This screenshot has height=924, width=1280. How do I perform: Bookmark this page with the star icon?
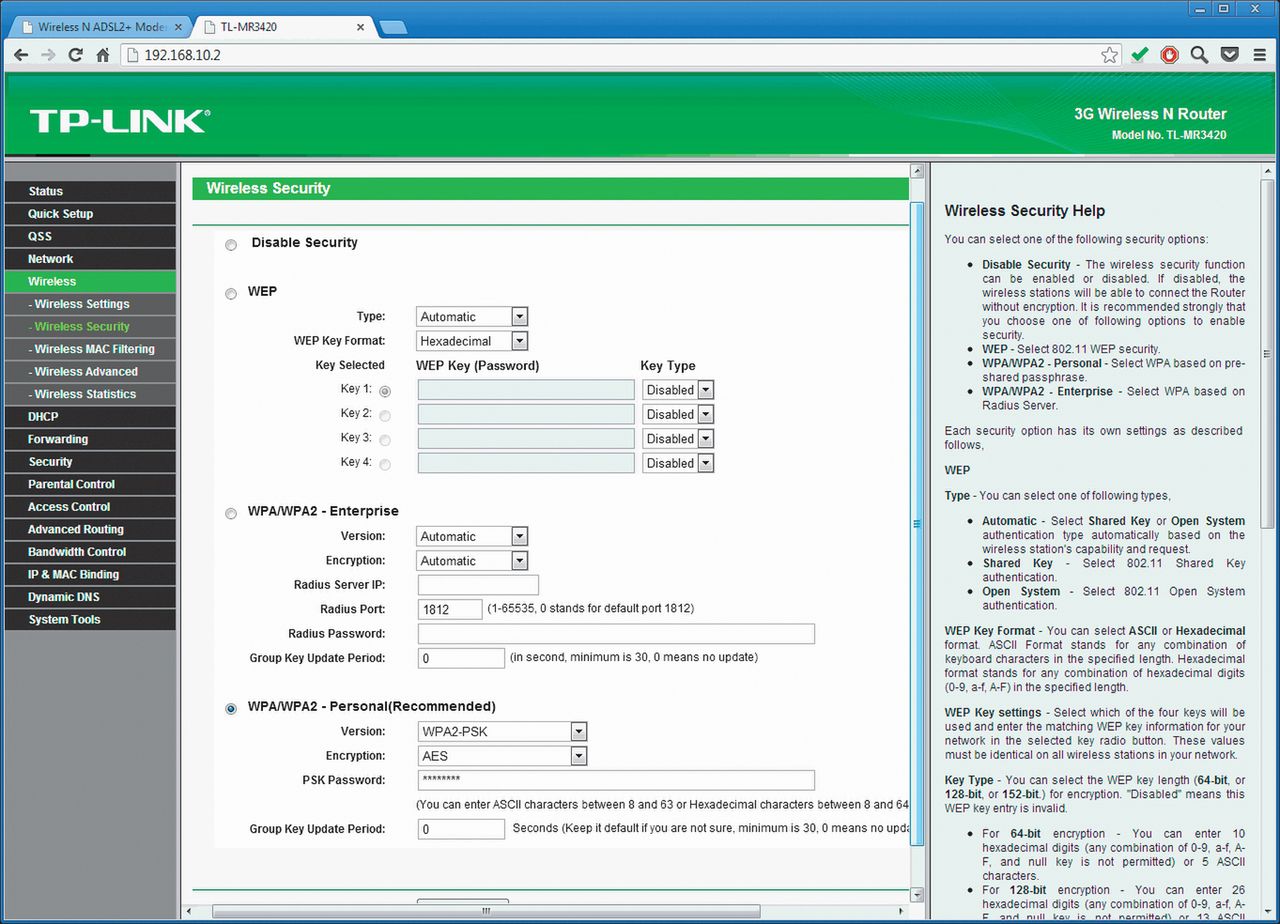pyautogui.click(x=1109, y=55)
